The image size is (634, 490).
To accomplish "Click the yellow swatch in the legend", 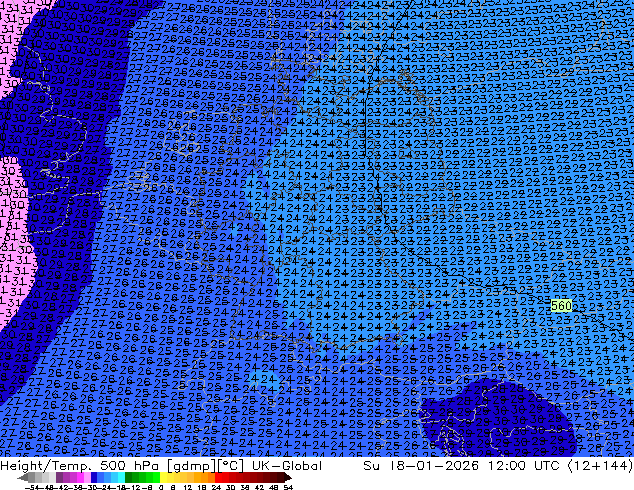I will click(x=163, y=477).
